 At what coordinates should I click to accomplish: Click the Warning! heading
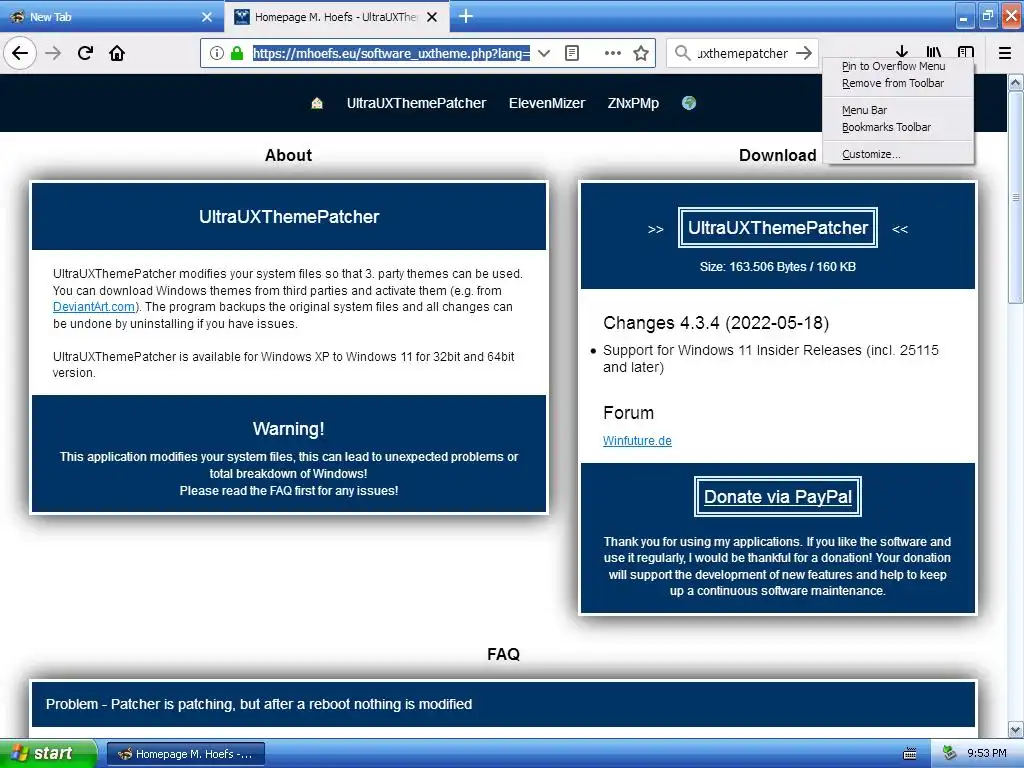pos(289,428)
